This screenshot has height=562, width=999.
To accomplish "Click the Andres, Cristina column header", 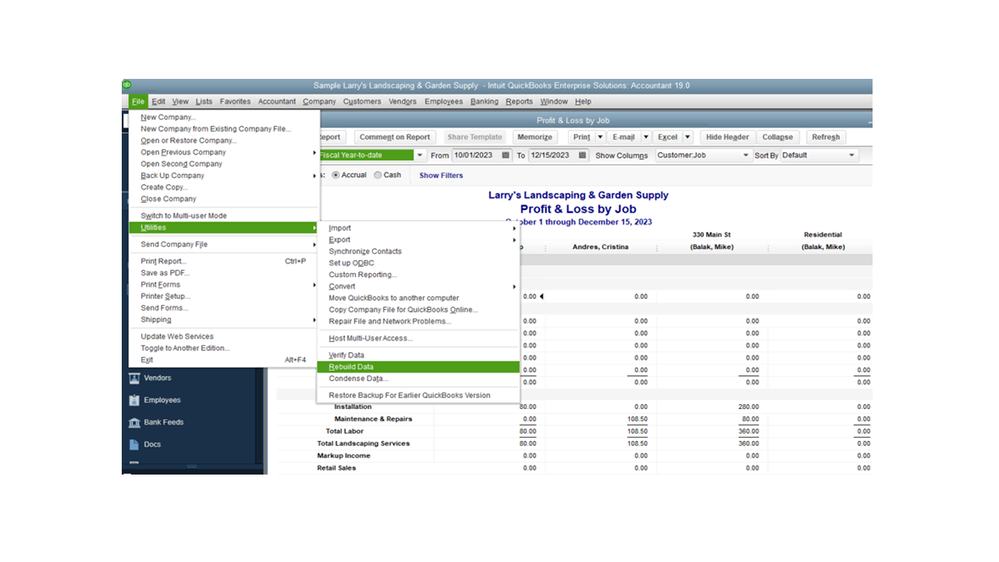I will pyautogui.click(x=600, y=247).
